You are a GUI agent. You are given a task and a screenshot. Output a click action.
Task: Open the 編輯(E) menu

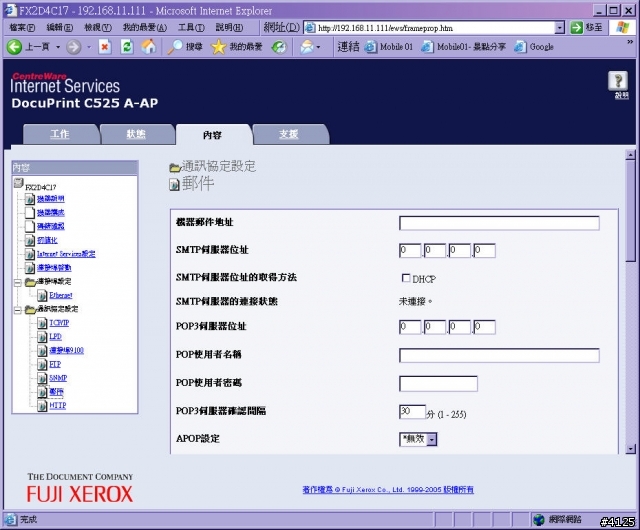coord(60,27)
